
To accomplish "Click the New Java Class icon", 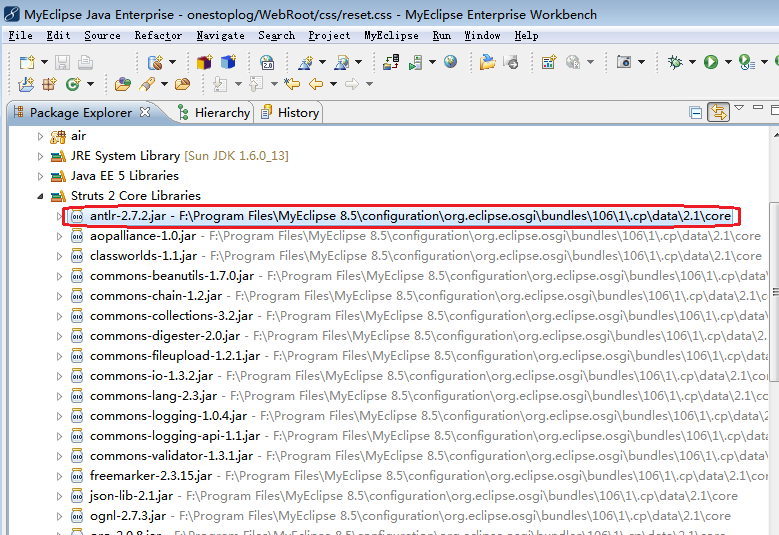I will [73, 84].
